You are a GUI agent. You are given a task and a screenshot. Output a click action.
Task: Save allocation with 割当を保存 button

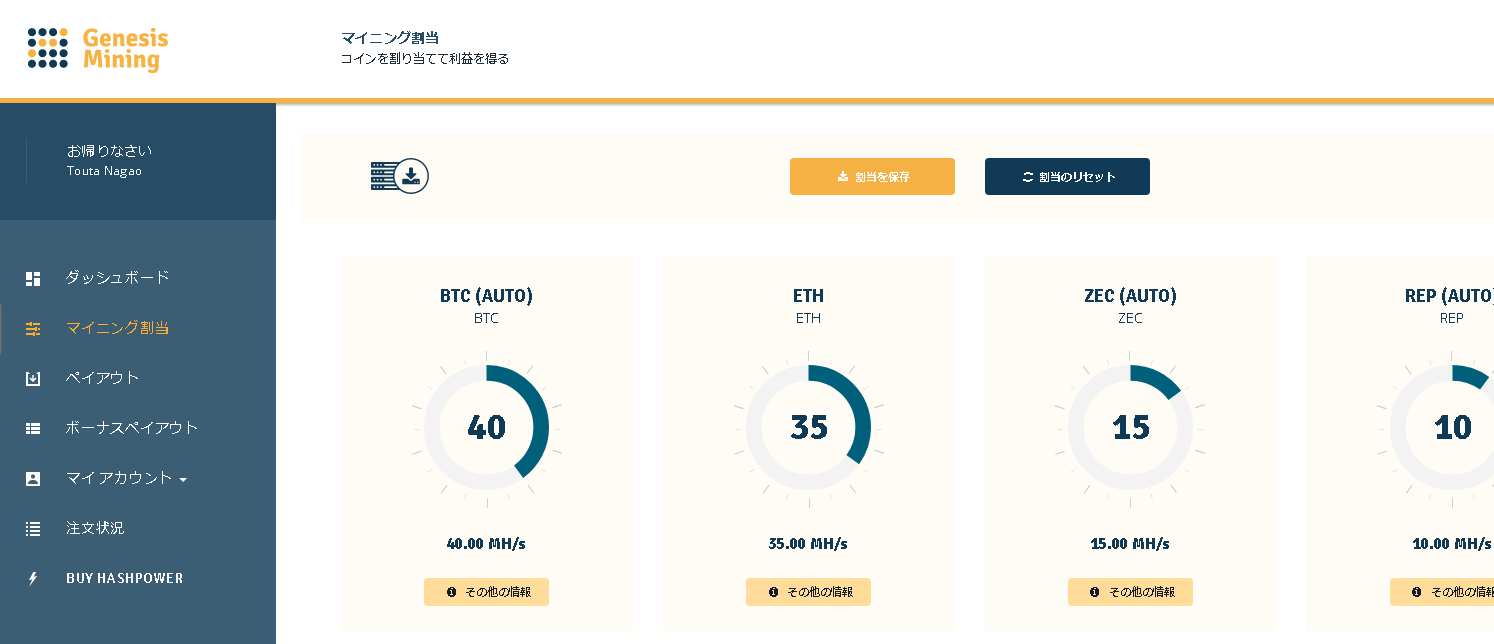pos(872,176)
